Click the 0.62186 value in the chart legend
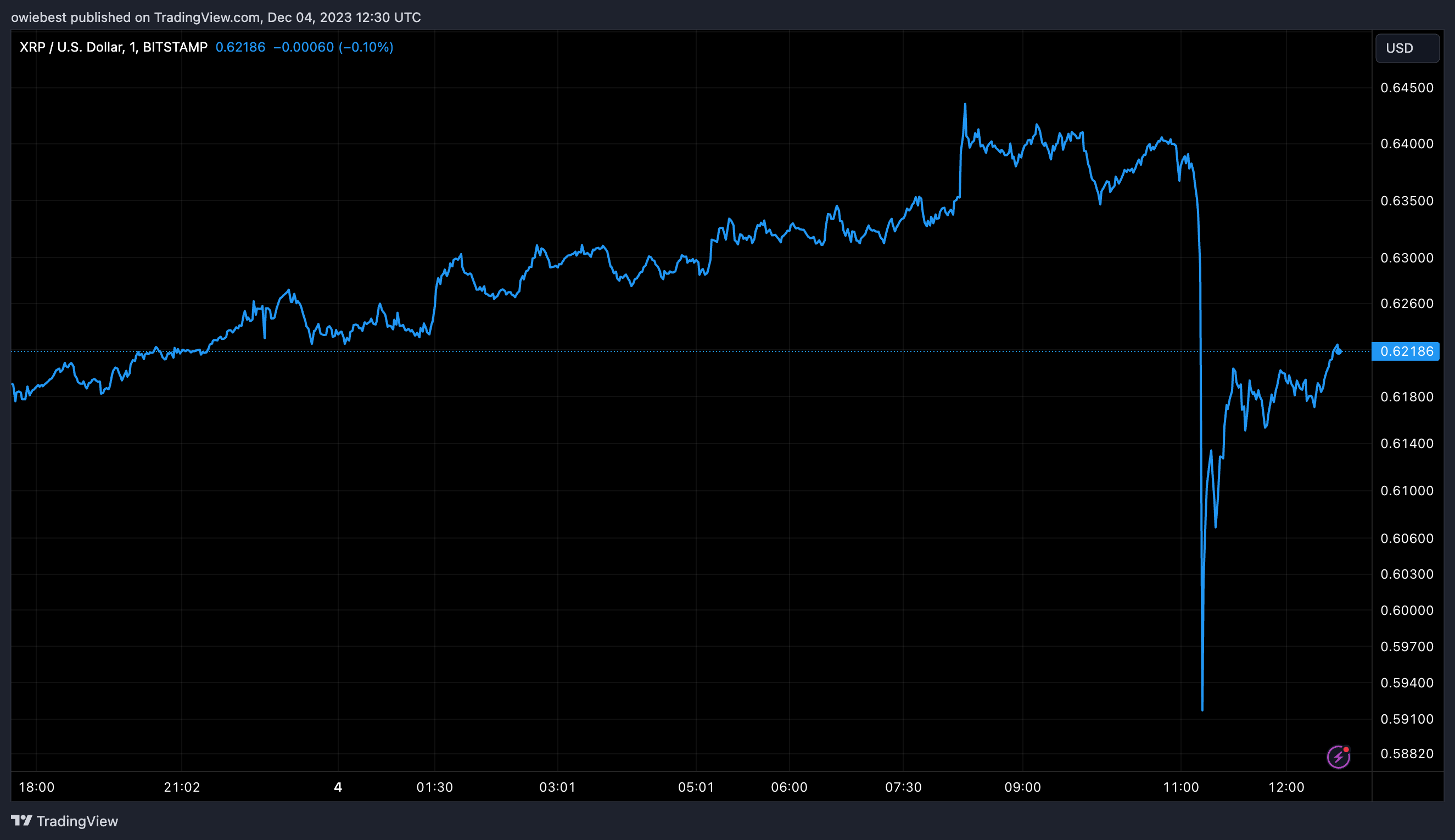Image resolution: width=1455 pixels, height=840 pixels. point(240,47)
